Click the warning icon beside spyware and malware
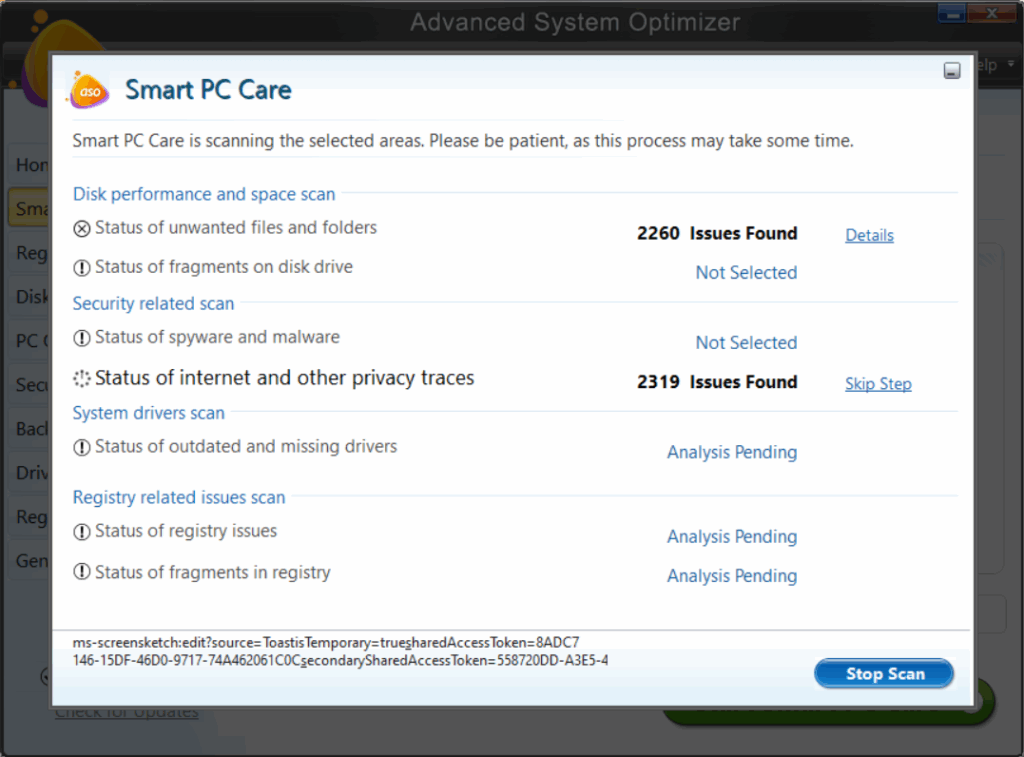1024x757 pixels. pos(82,338)
